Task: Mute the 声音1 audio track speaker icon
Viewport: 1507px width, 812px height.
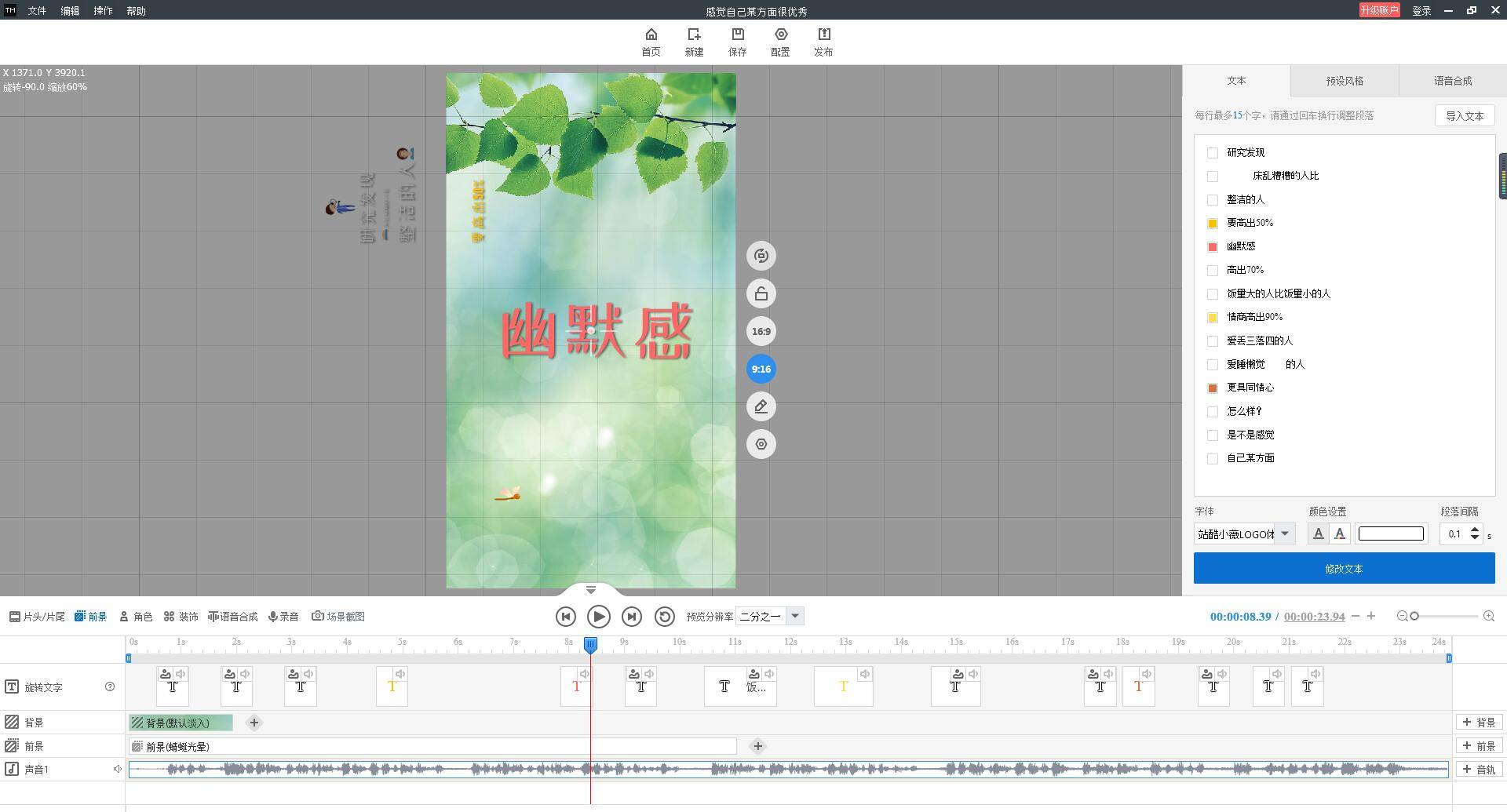Action: pos(118,770)
